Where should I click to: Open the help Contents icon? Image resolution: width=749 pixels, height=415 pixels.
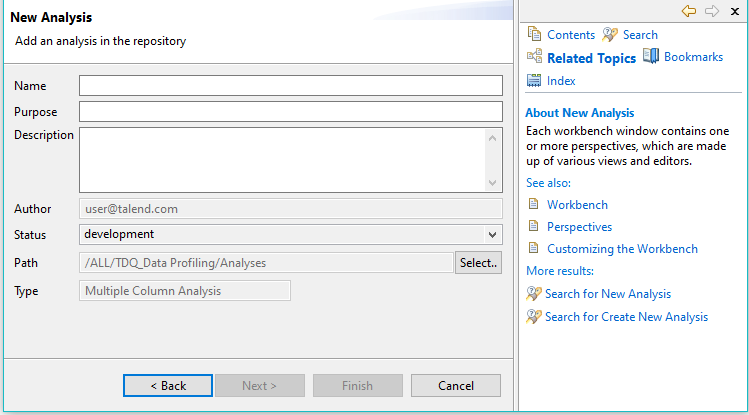pos(534,34)
